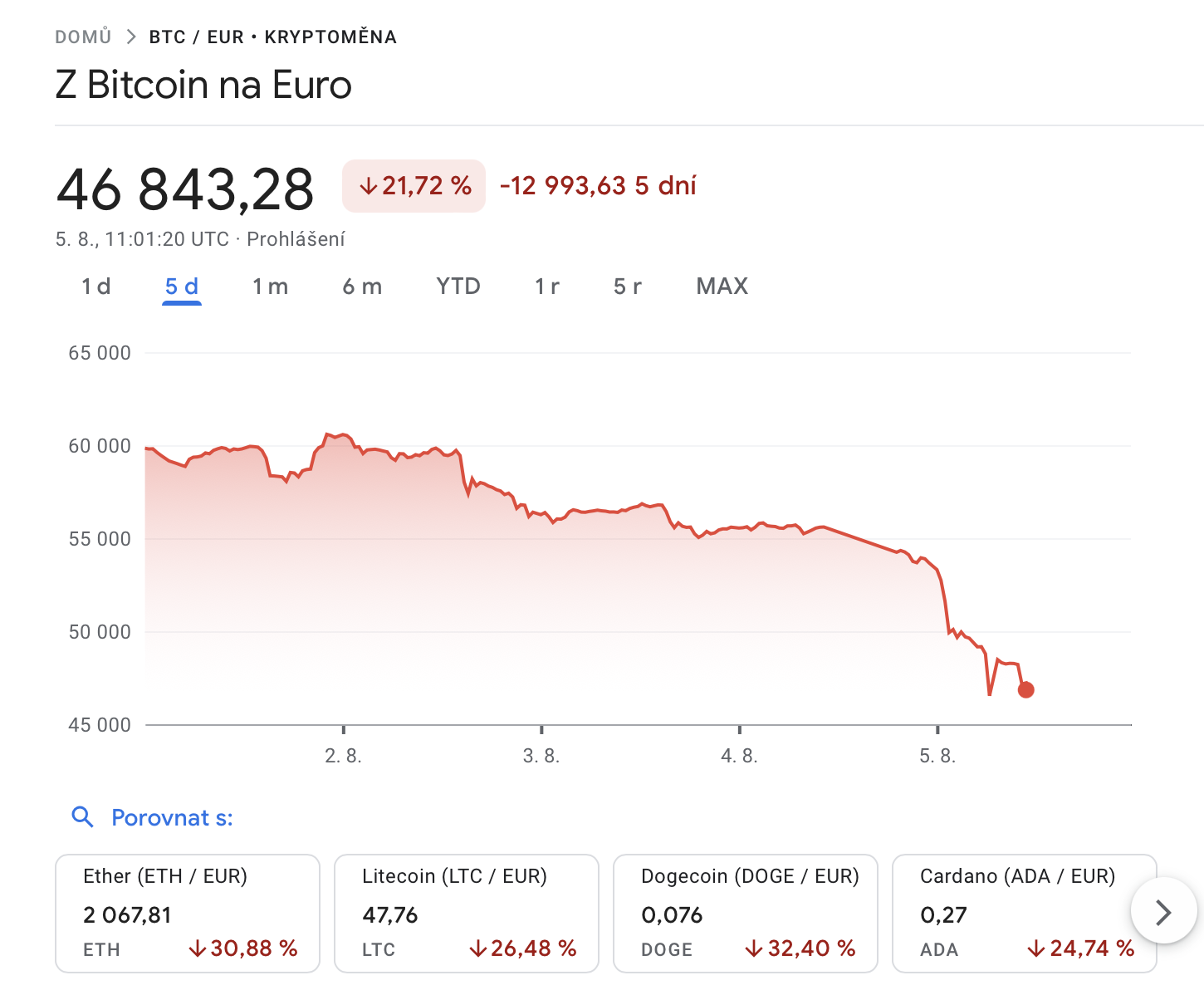Image resolution: width=1204 pixels, height=985 pixels.
Task: Show the 5 r chart range
Action: [x=628, y=287]
